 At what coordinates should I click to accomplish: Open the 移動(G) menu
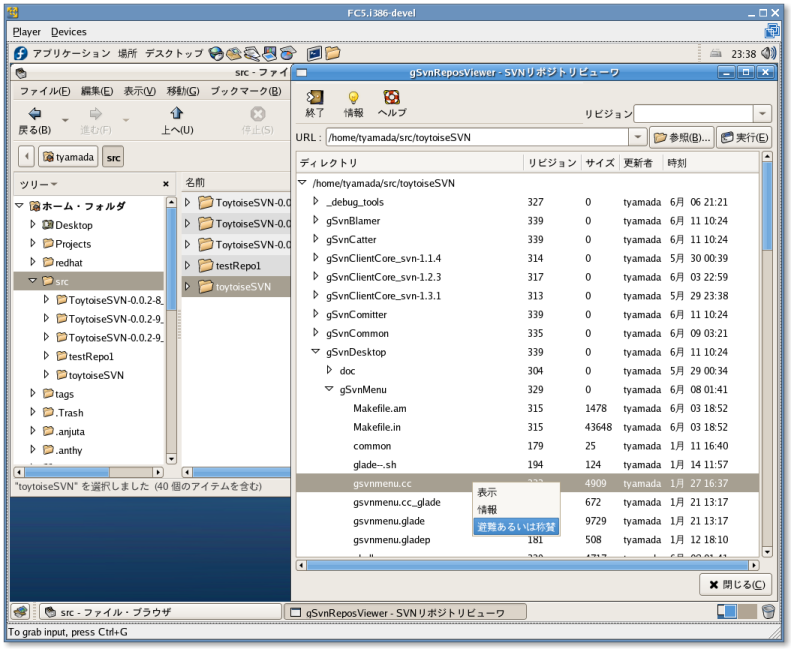183,91
